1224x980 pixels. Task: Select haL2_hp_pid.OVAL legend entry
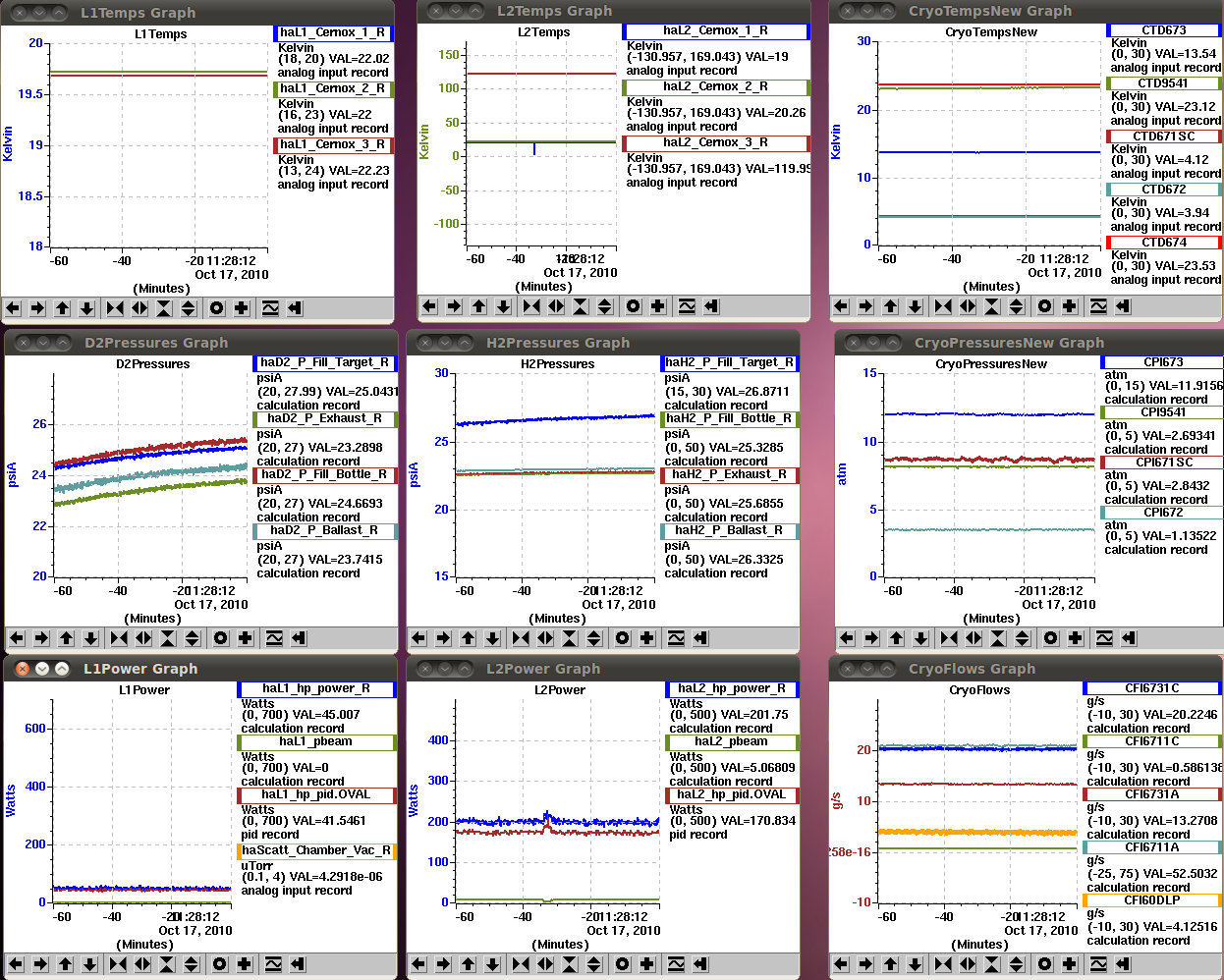(732, 795)
